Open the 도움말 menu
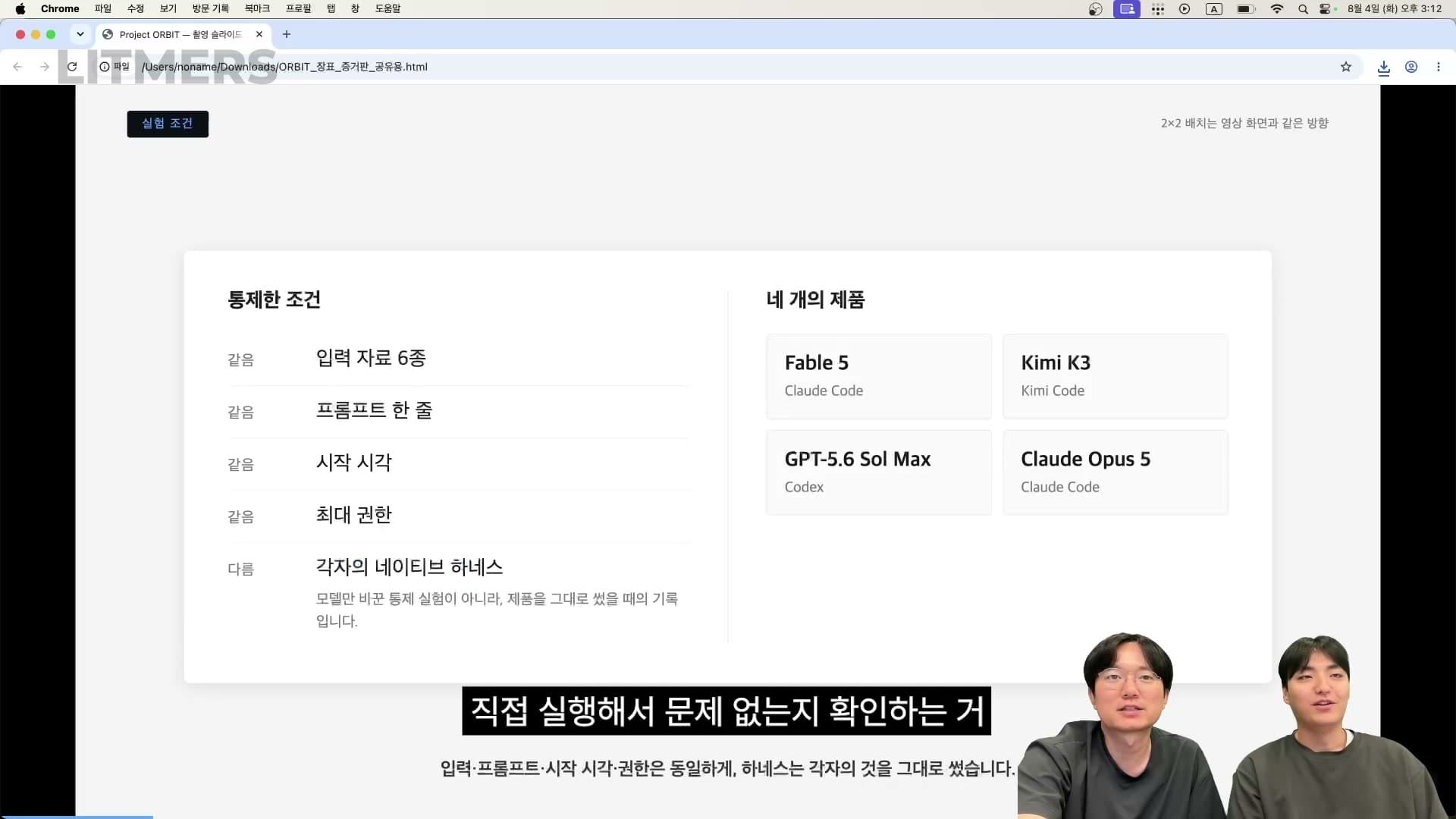The width and height of the screenshot is (1456, 819). 388,9
